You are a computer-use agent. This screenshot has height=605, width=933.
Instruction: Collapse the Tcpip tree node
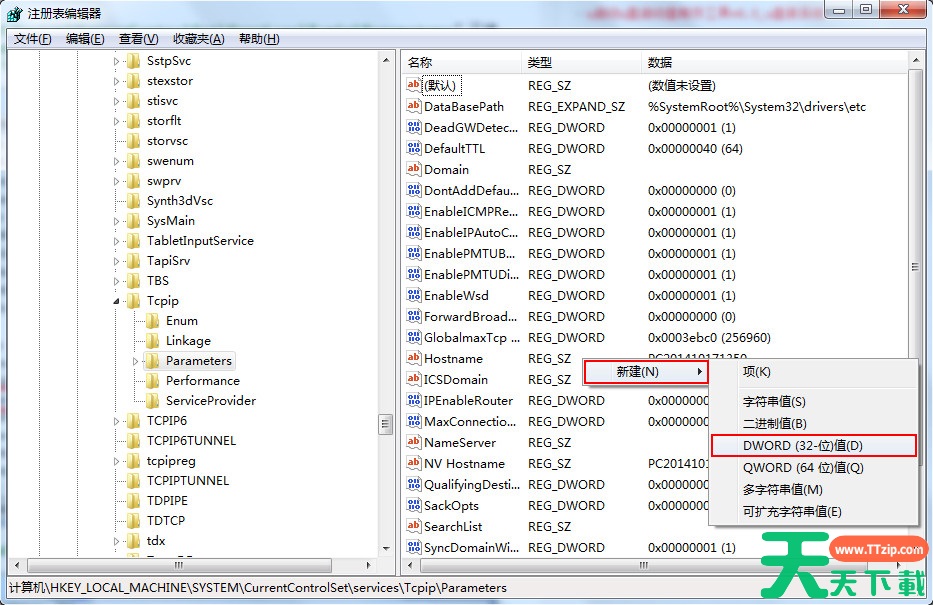click(x=117, y=301)
